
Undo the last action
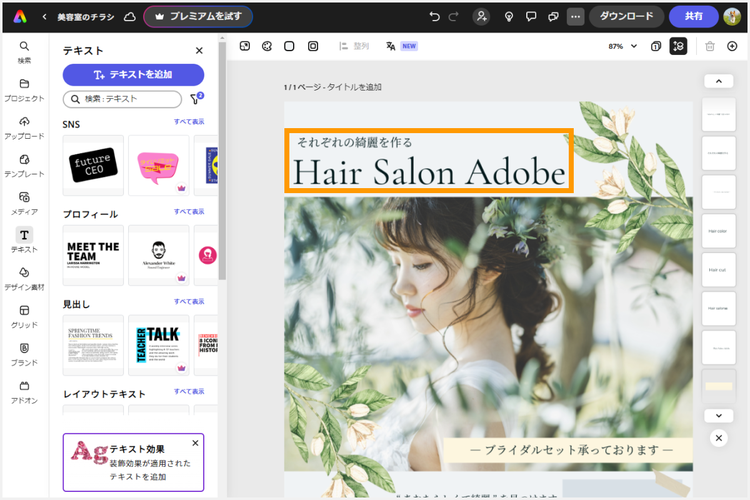point(434,17)
